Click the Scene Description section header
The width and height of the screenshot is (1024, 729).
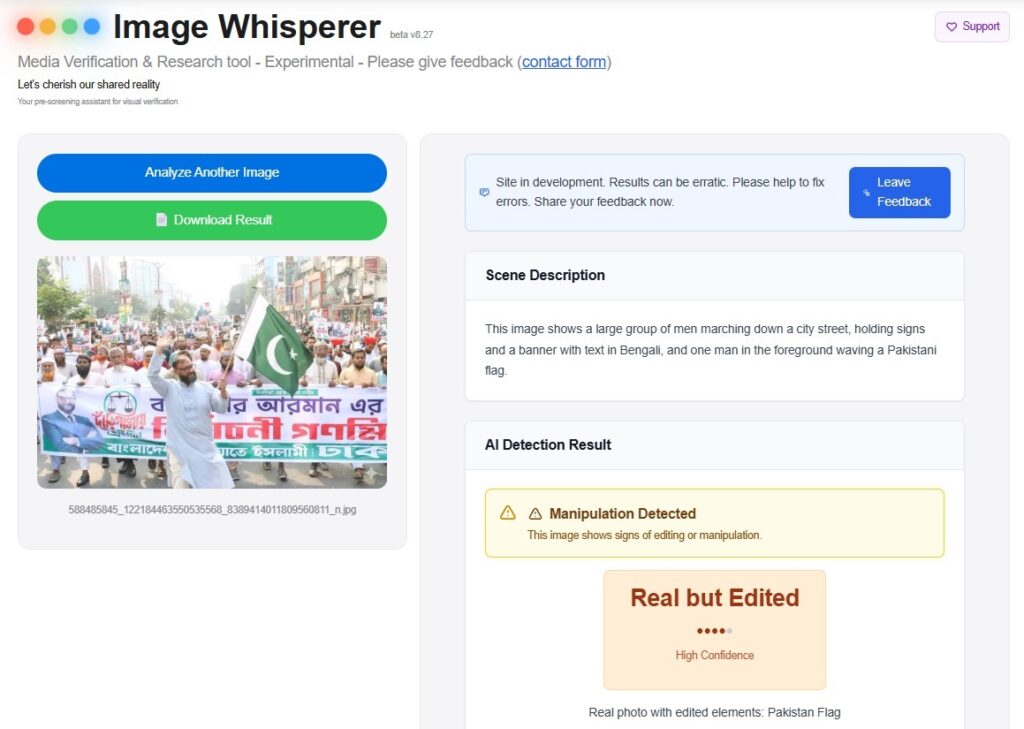(545, 275)
